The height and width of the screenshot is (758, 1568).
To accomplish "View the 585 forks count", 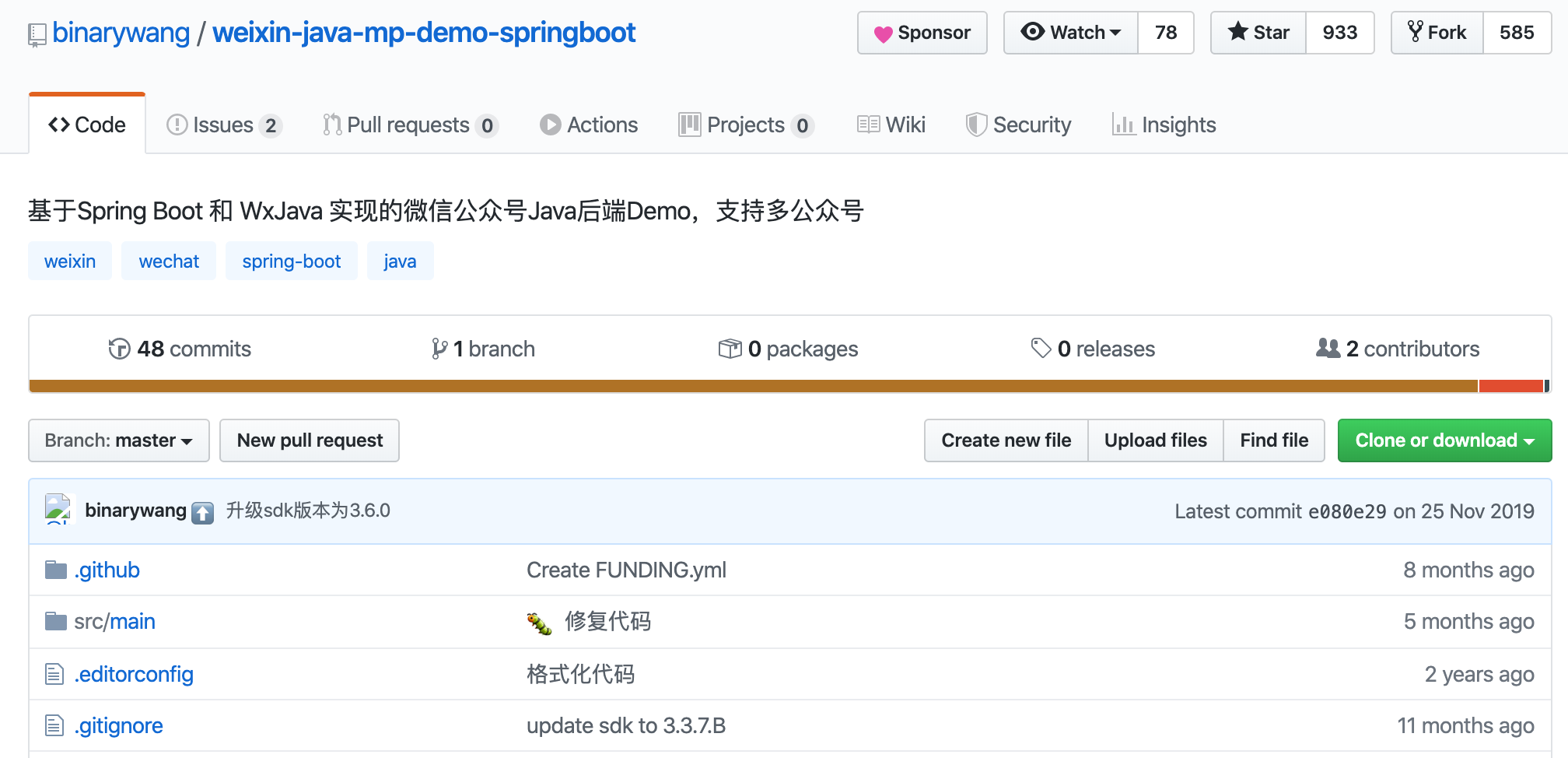I will coord(1517,33).
